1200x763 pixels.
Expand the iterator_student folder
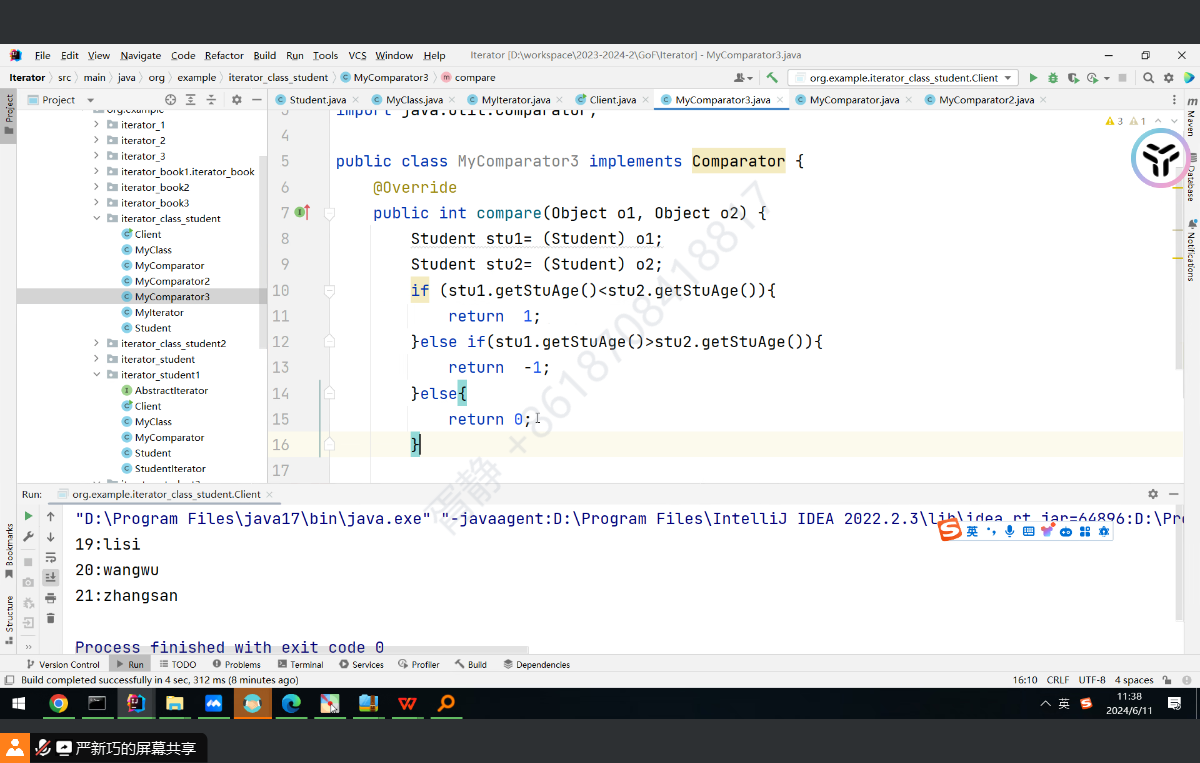[97, 359]
